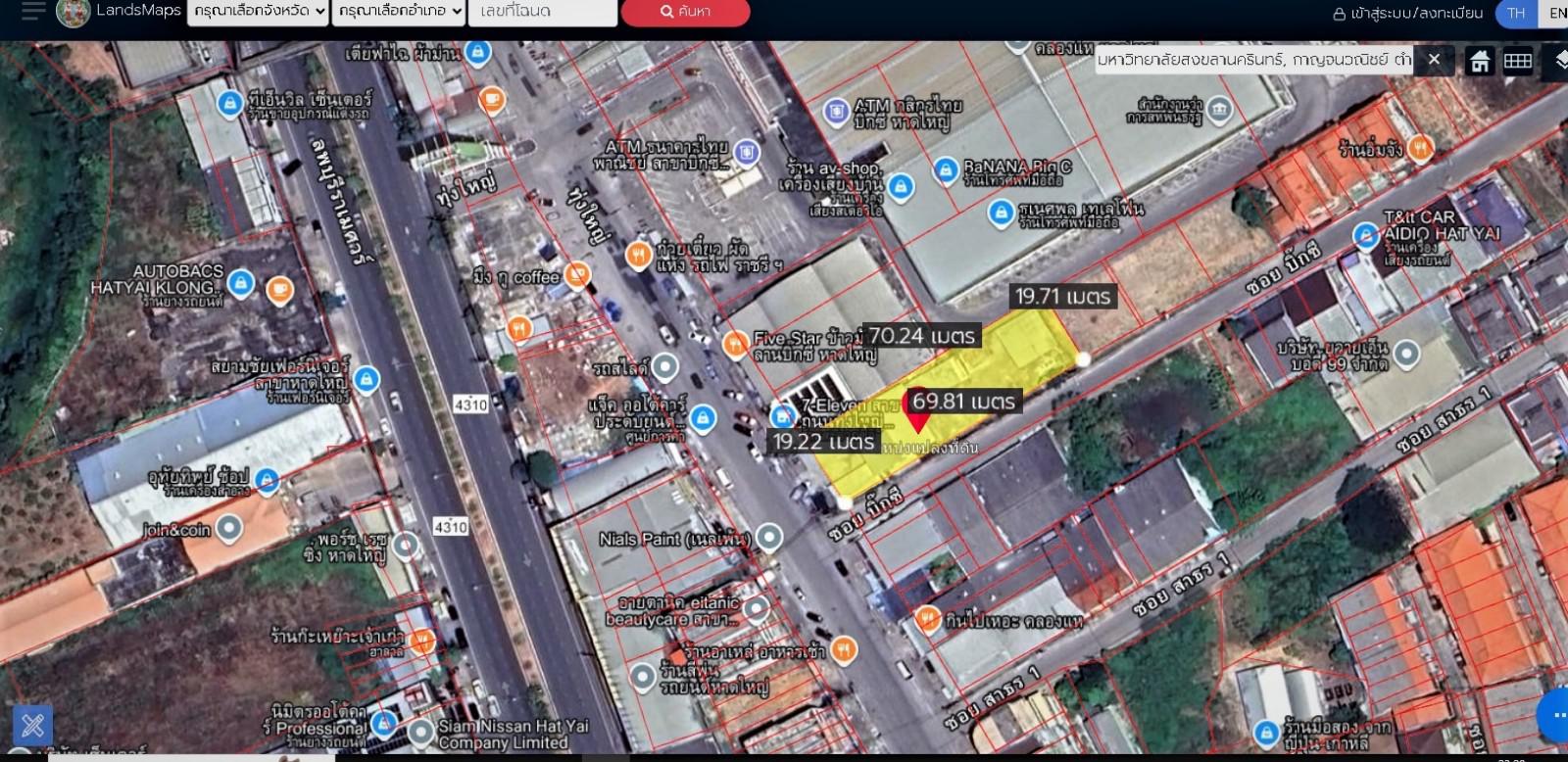The image size is (1568, 762).
Task: Click the สำนักงานเขต government office marker
Action: (1219, 109)
